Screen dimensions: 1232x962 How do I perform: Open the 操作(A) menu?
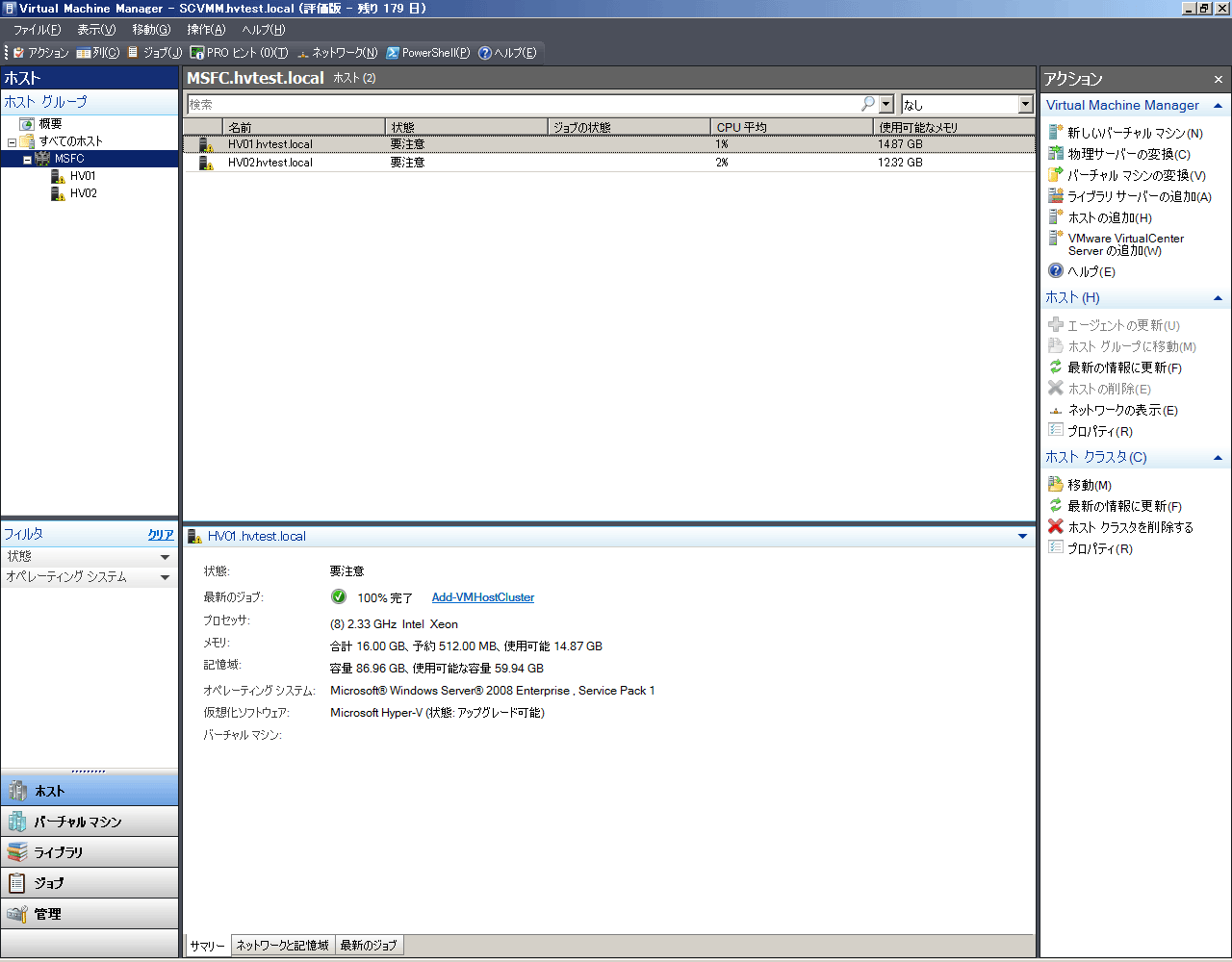206,30
